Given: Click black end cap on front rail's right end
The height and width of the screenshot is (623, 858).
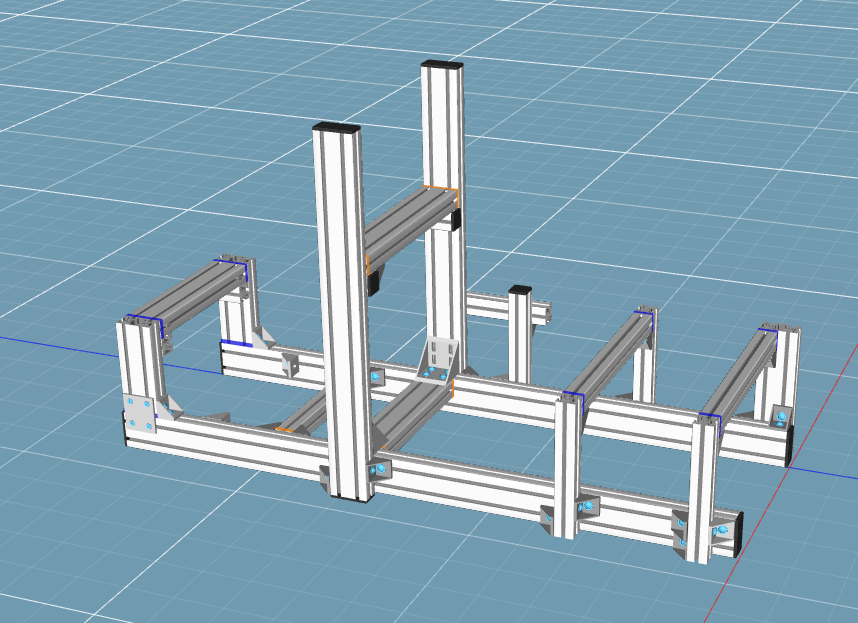Looking at the screenshot, I should tap(739, 533).
